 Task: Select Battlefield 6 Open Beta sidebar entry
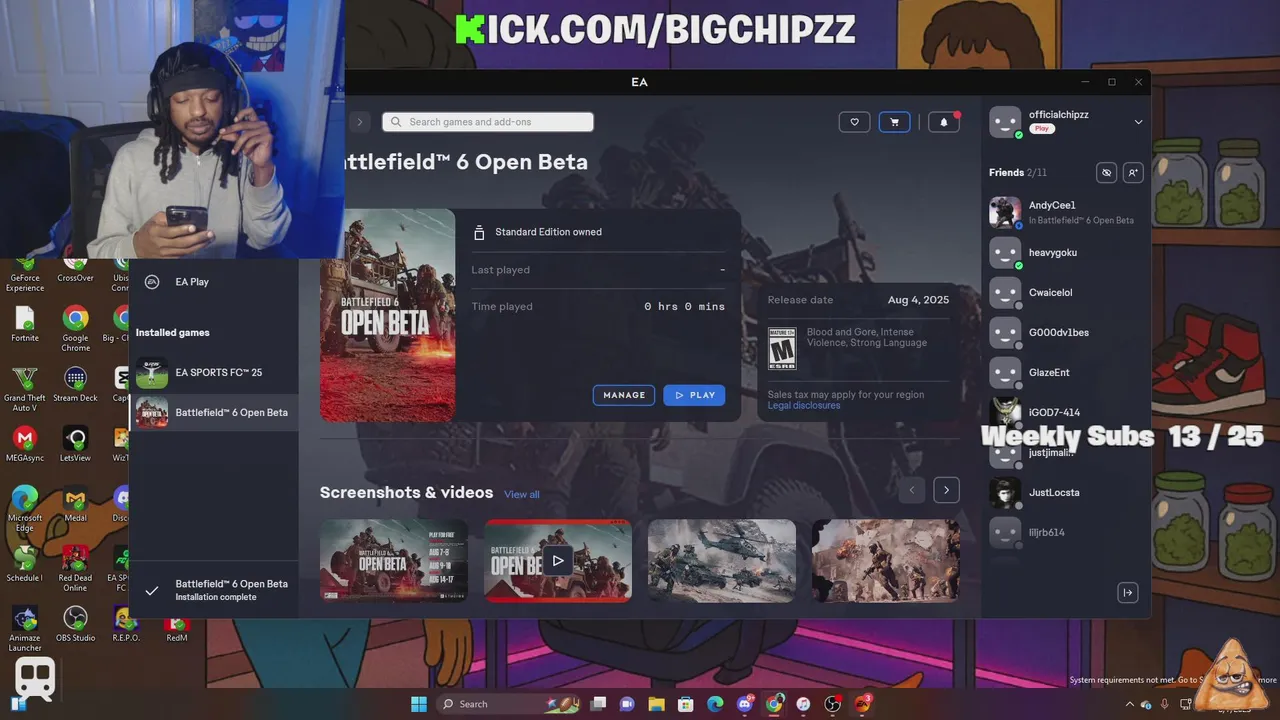(215, 412)
